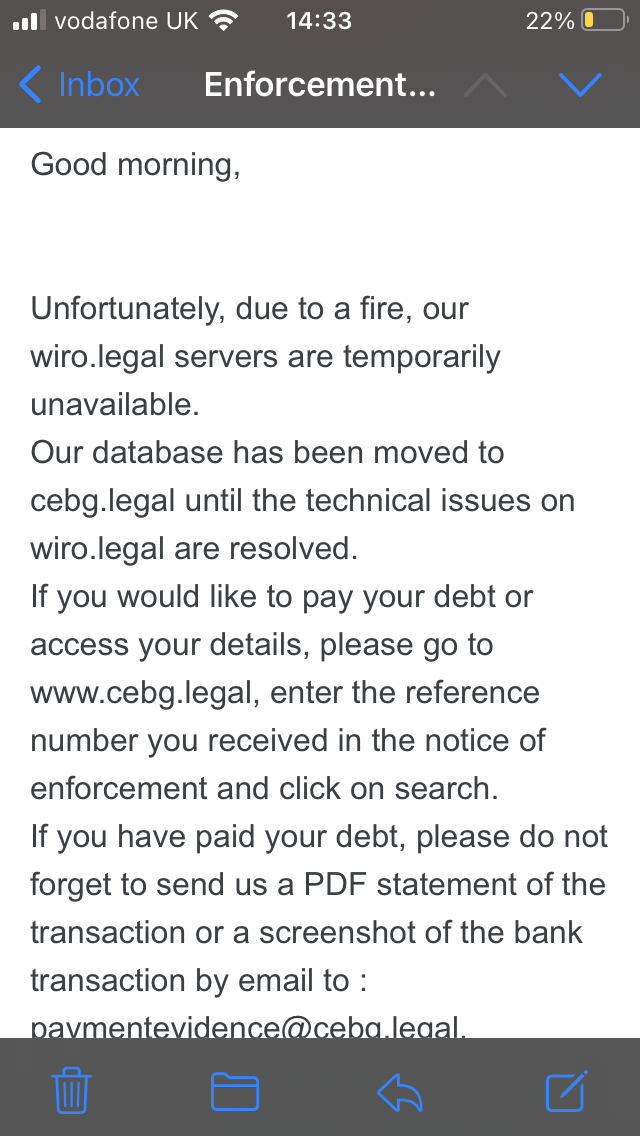640x1136 pixels.
Task: Return to Inbox via the Inbox label
Action: click(99, 85)
